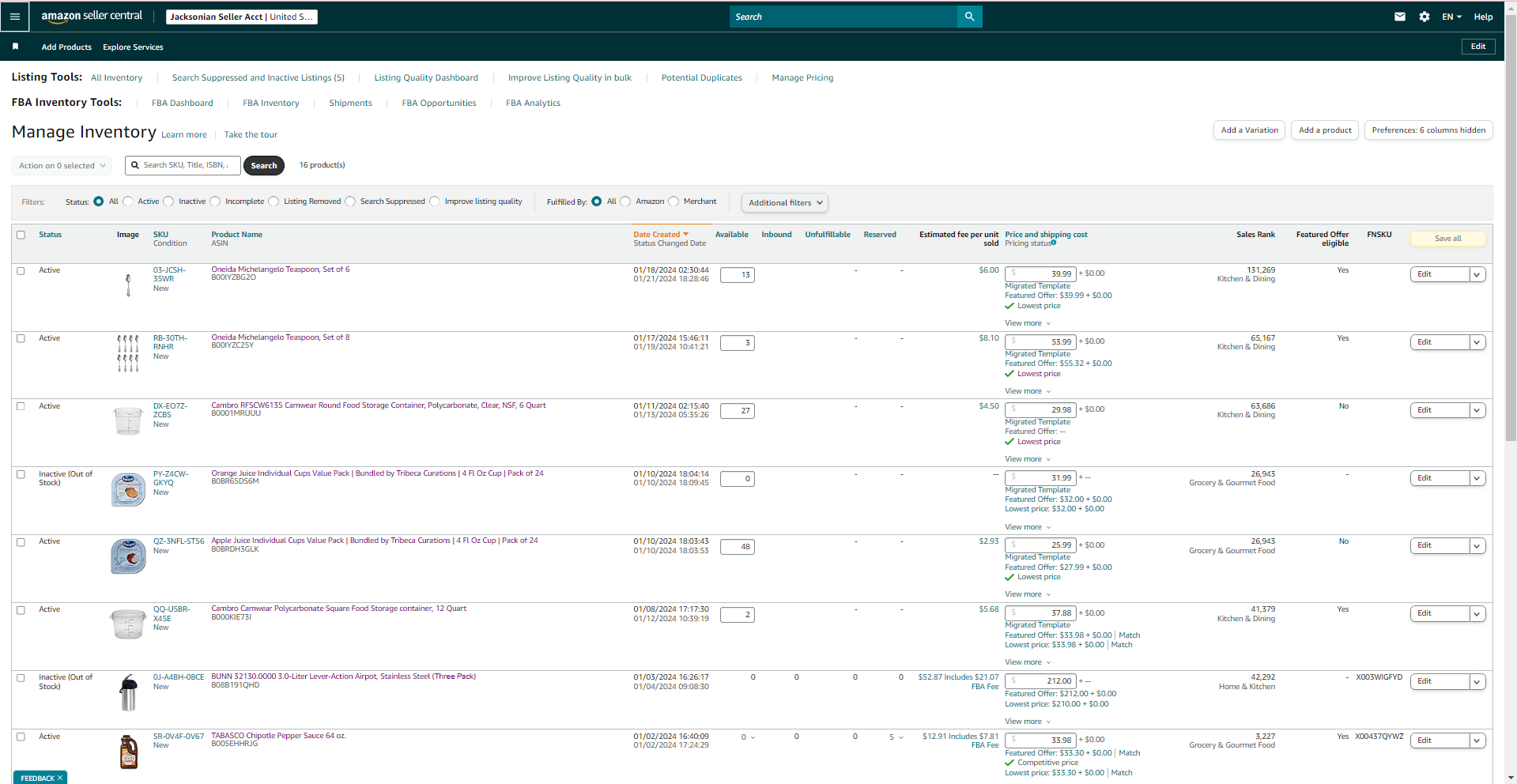Open Preferences: 6 columns hidden

(1428, 130)
